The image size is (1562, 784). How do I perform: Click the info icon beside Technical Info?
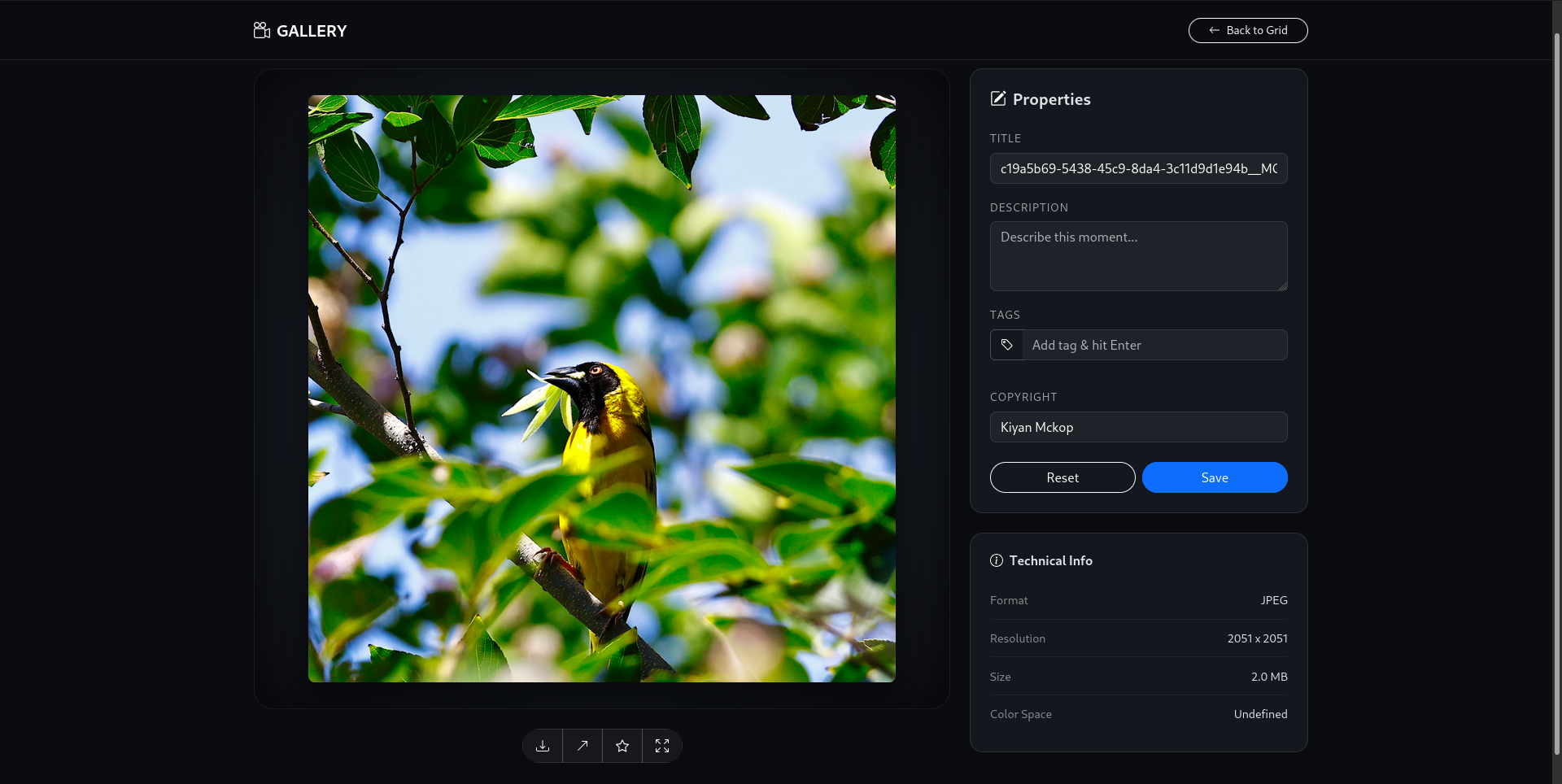coord(996,560)
